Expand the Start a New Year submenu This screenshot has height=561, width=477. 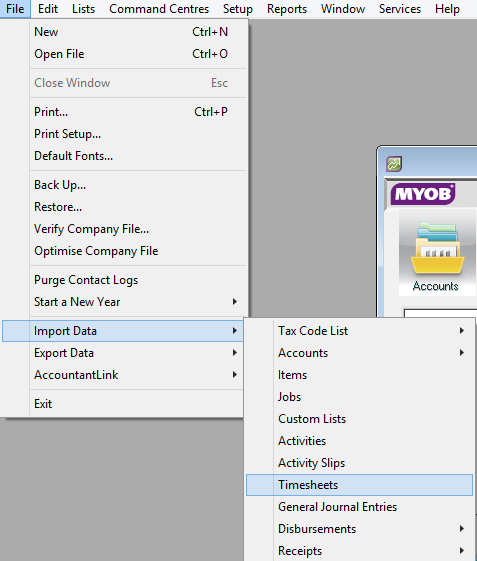[x=136, y=302]
